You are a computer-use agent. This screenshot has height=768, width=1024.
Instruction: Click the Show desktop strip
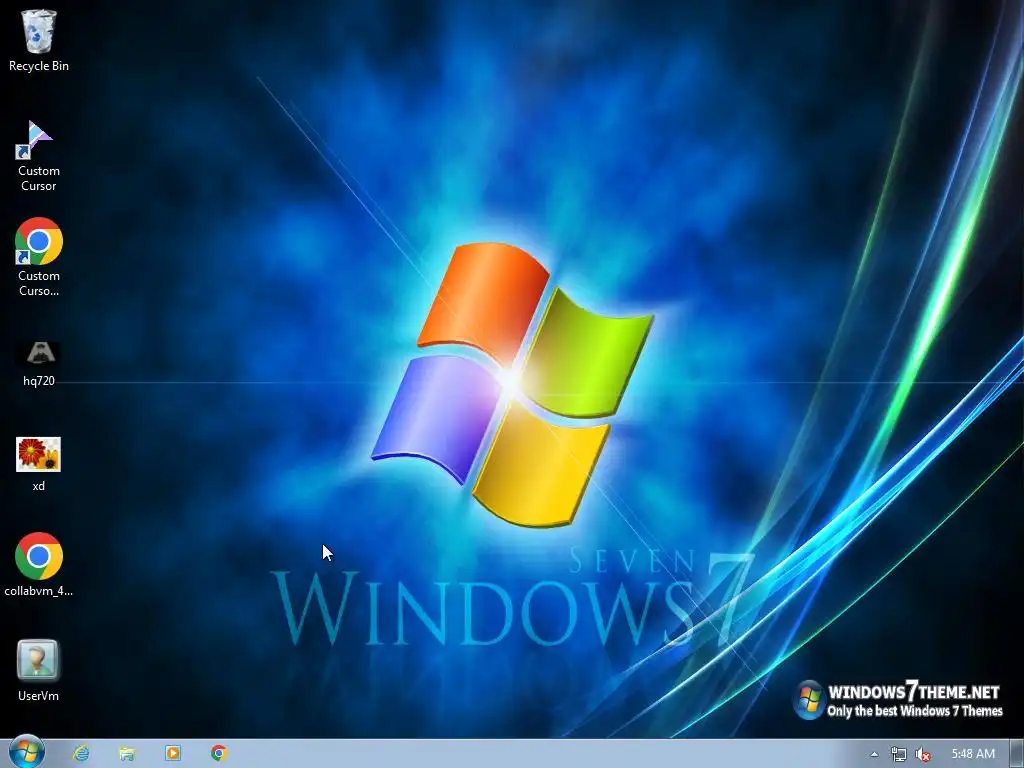pos(1016,754)
